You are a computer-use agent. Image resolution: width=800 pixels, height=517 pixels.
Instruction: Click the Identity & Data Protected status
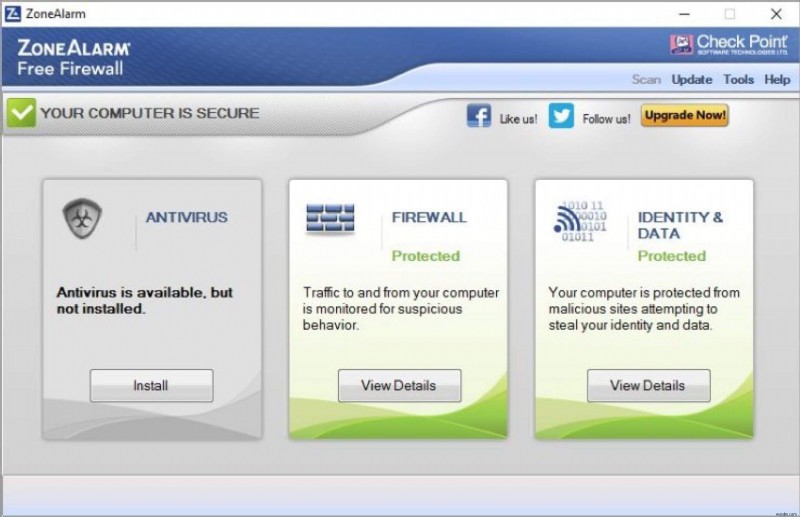(671, 256)
